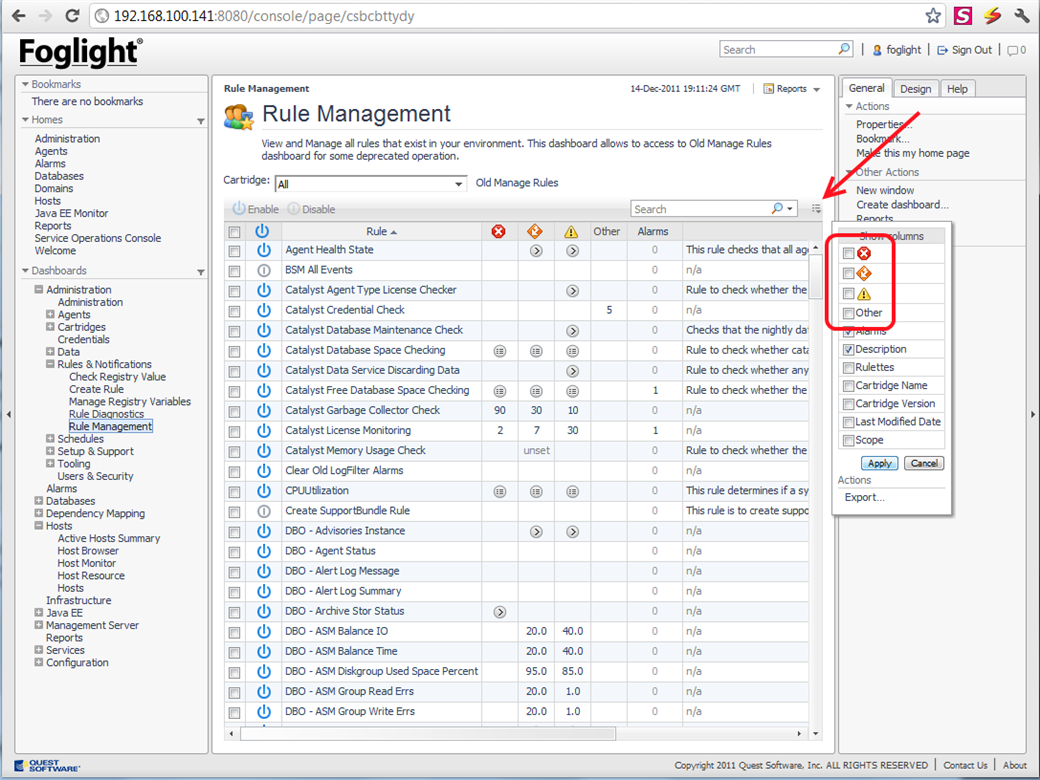Viewport: 1040px width, 780px height.
Task: Click warning arrow icon for DBO - Advisories Instance
Action: coord(572,532)
